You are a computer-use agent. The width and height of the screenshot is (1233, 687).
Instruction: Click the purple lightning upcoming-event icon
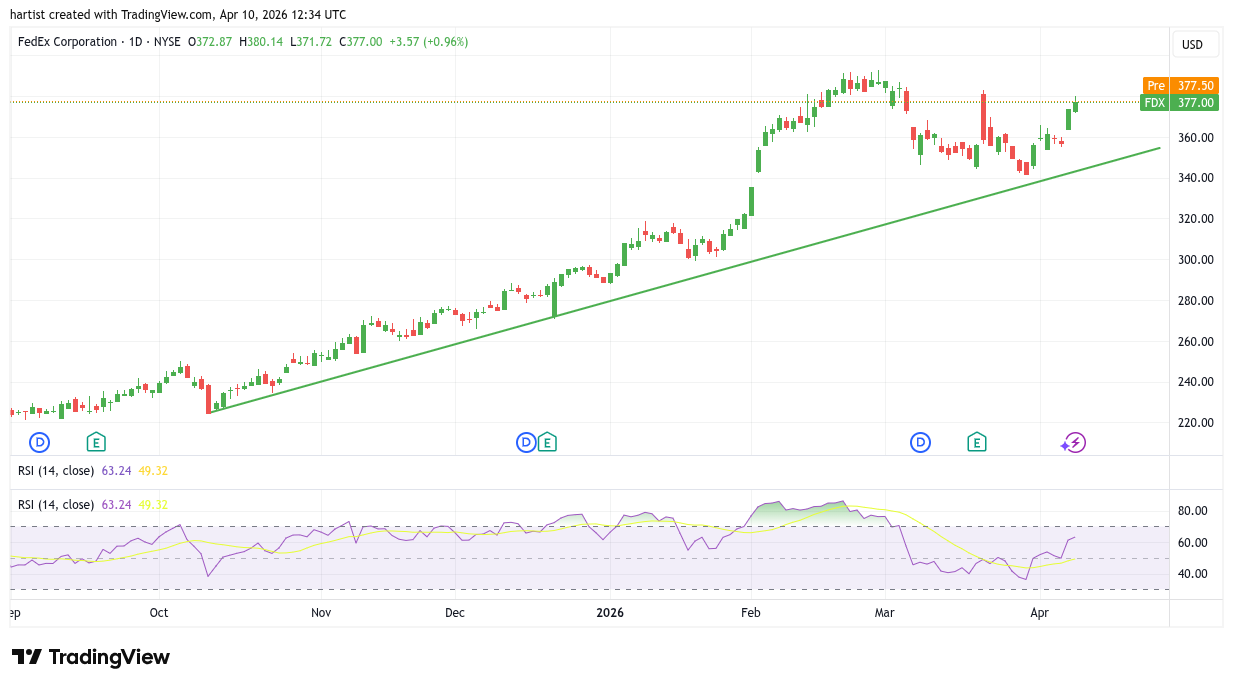1074,442
